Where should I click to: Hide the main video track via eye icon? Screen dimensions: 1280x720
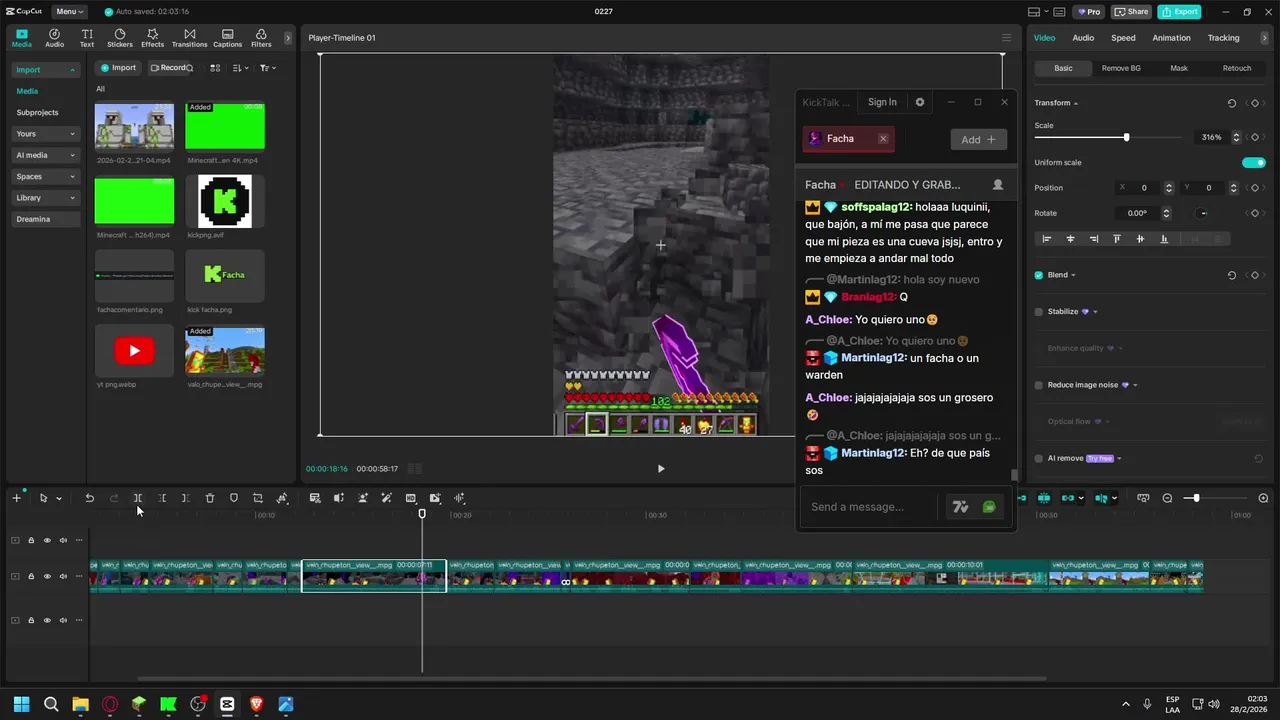tap(47, 576)
